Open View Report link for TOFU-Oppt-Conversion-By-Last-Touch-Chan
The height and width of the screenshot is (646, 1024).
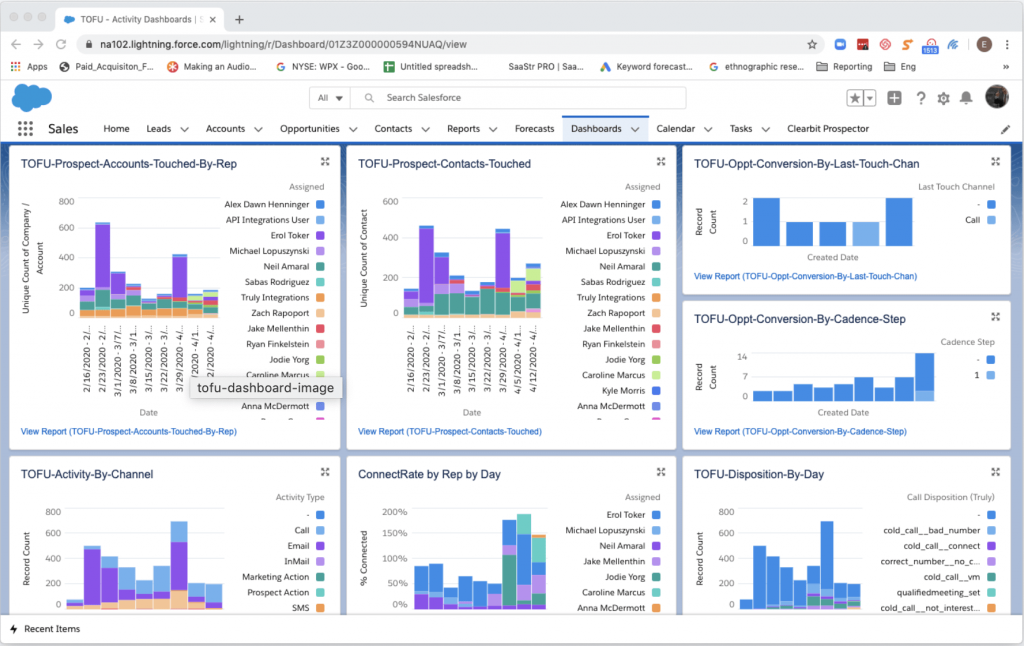coord(805,276)
